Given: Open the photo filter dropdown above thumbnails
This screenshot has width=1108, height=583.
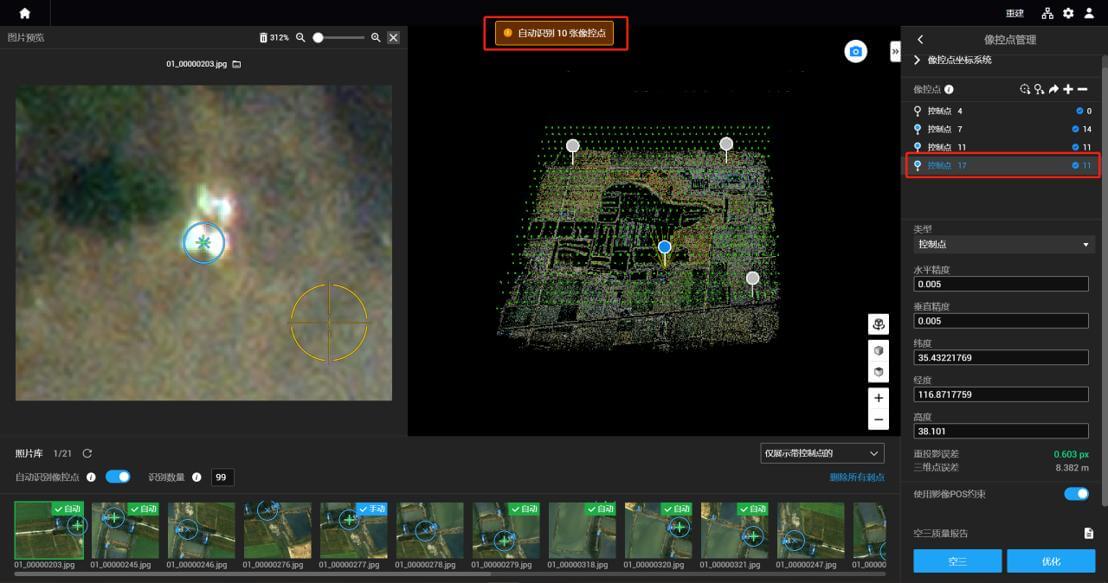Looking at the screenshot, I should [x=822, y=454].
